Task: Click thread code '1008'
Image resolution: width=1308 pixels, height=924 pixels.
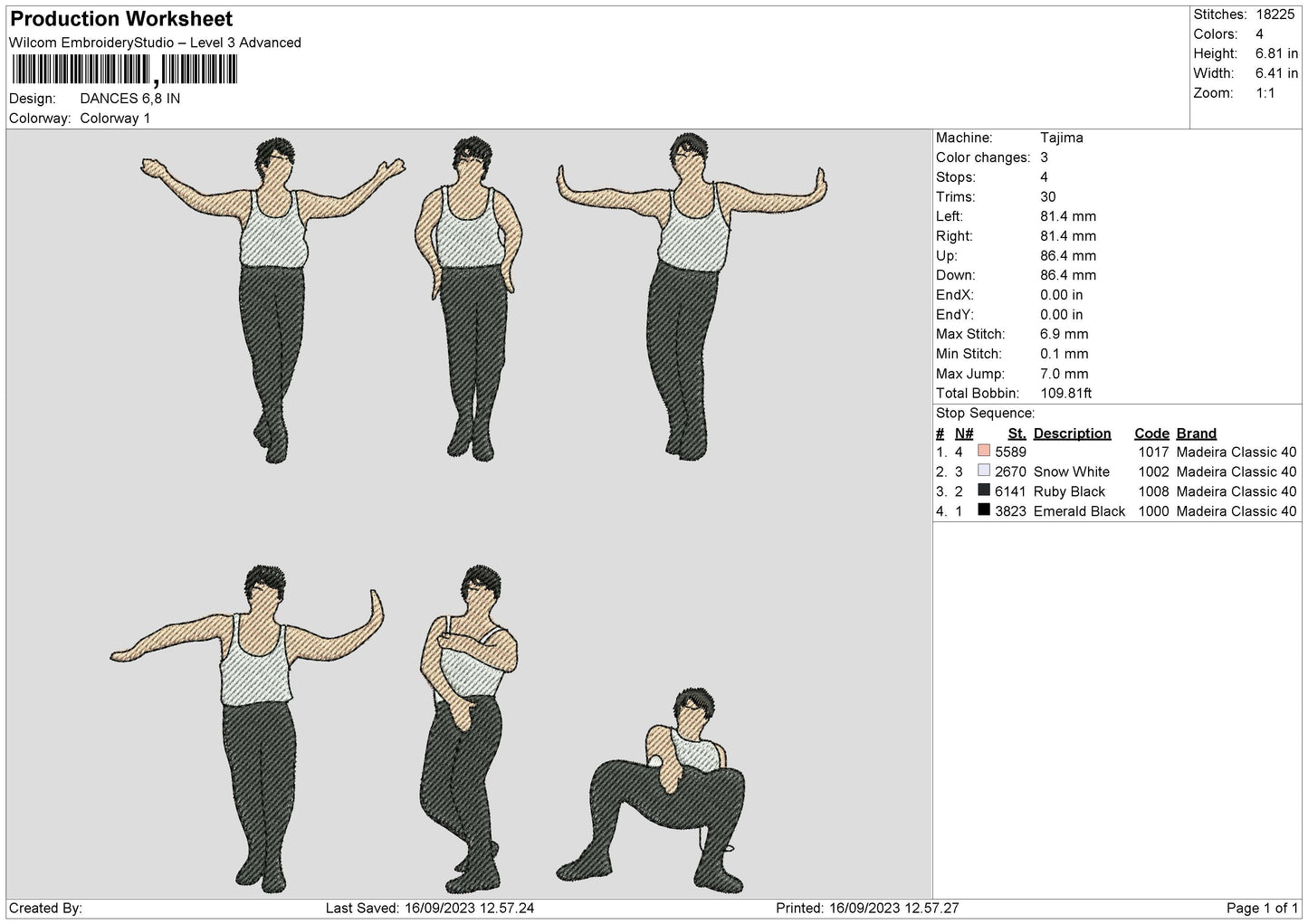Action: (x=1153, y=491)
